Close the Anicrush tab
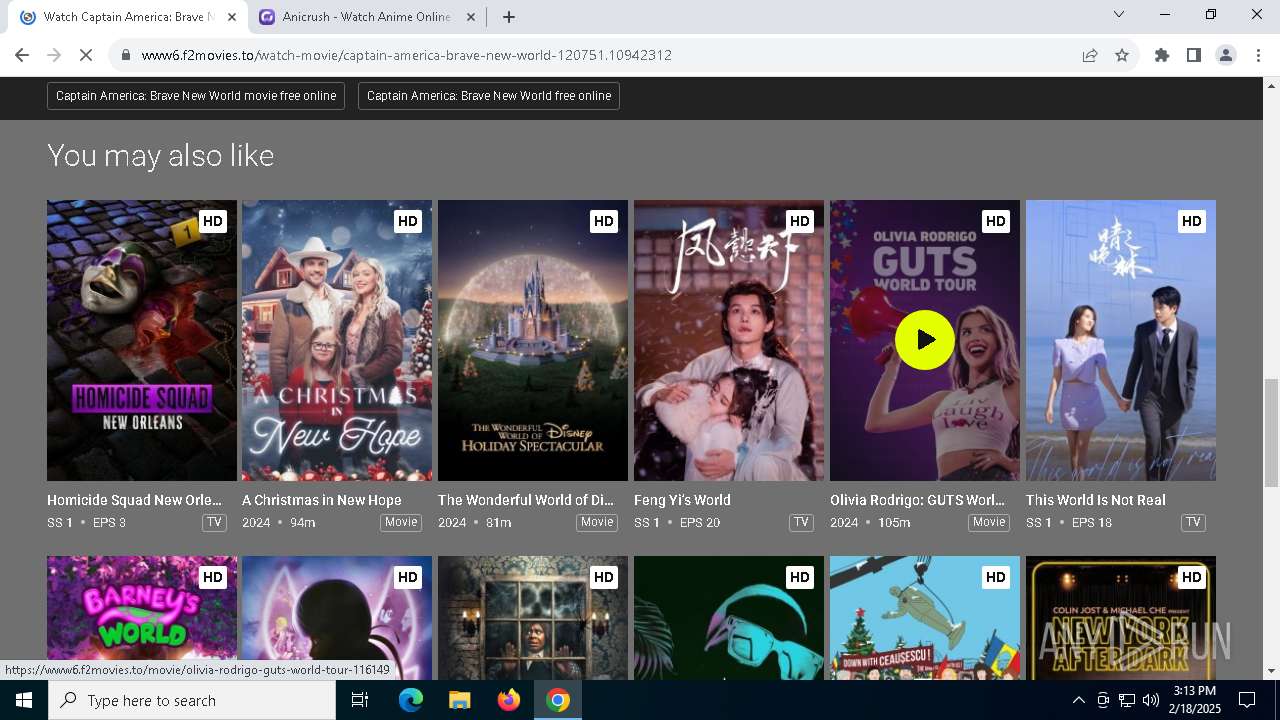Viewport: 1280px width, 720px height. [x=471, y=17]
